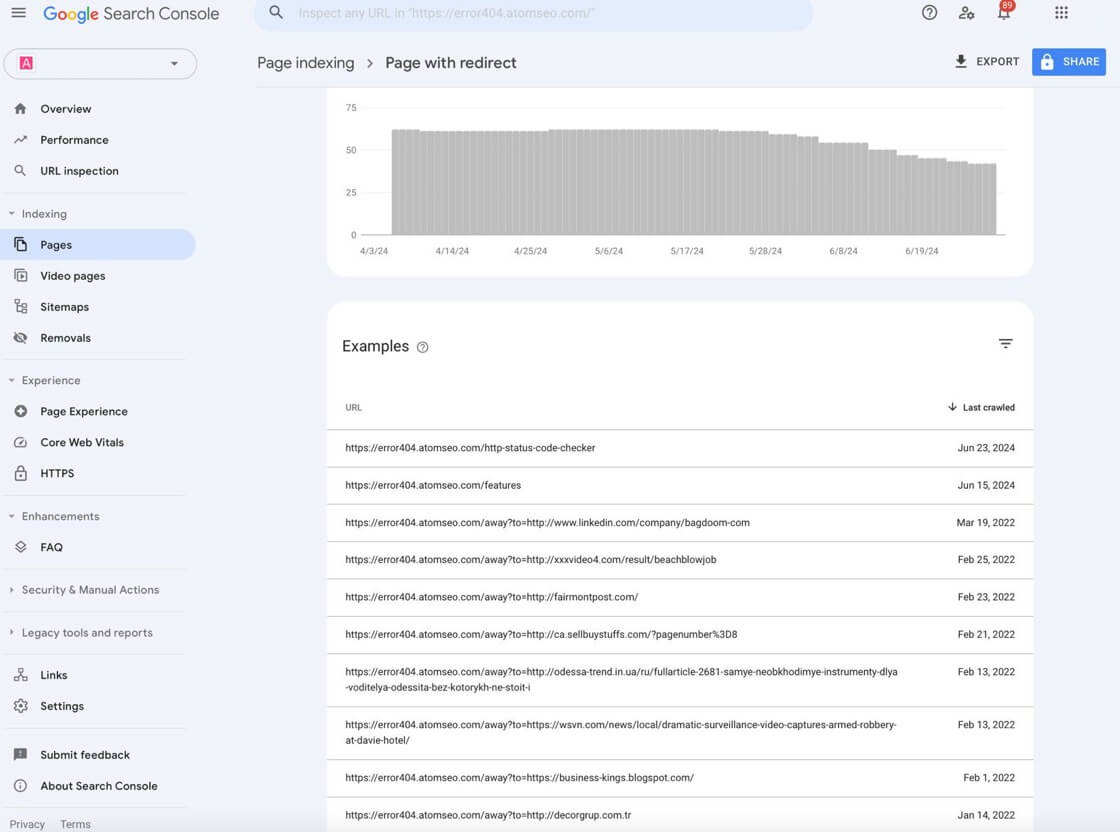The image size is (1120, 832).
Task: Click Page indexing breadcrumb link
Action: point(305,63)
